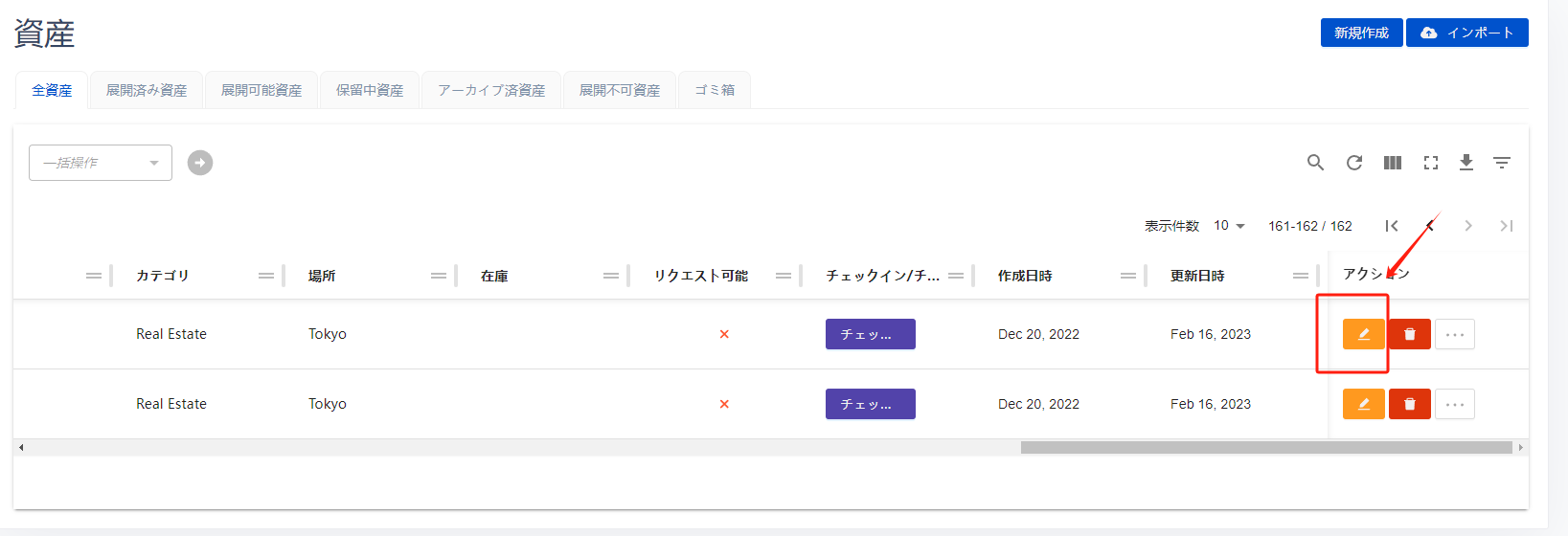Open the column visibility icon
Viewport: 1568px width, 536px height.
point(1392,163)
